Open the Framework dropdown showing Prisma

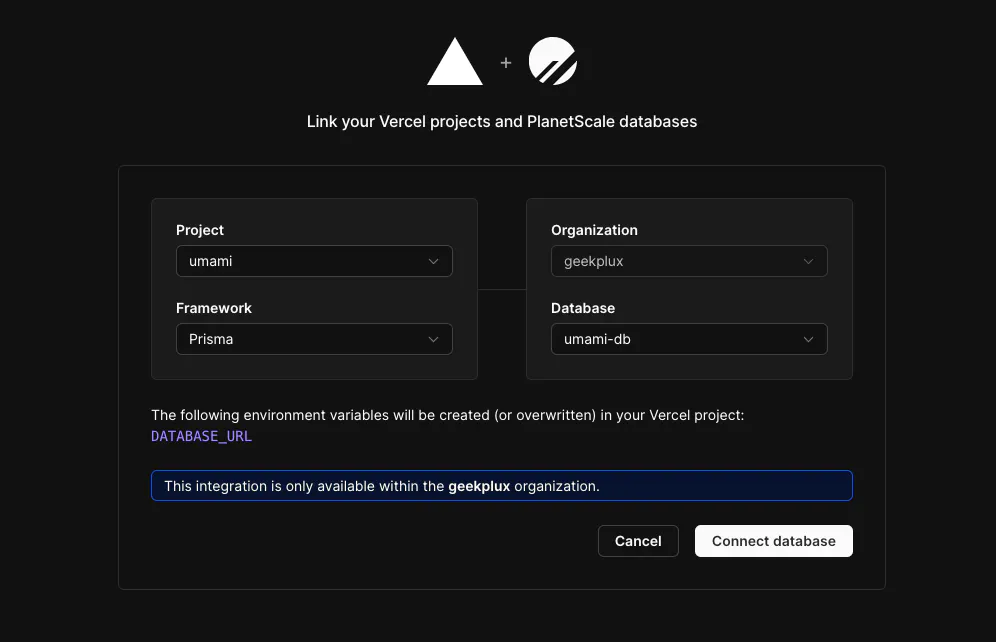click(x=314, y=339)
